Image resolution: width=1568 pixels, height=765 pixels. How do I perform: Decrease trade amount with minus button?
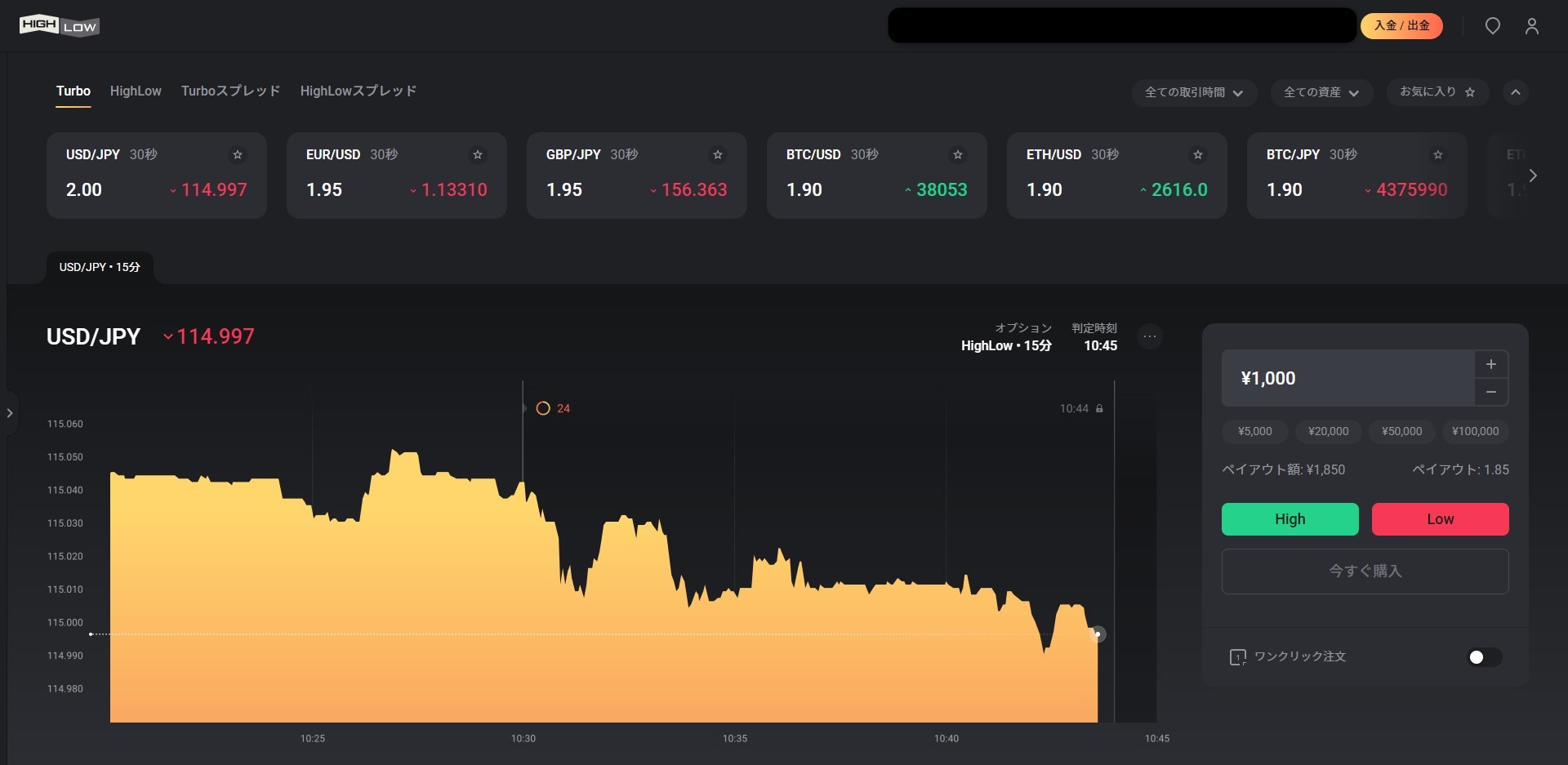pyautogui.click(x=1490, y=393)
